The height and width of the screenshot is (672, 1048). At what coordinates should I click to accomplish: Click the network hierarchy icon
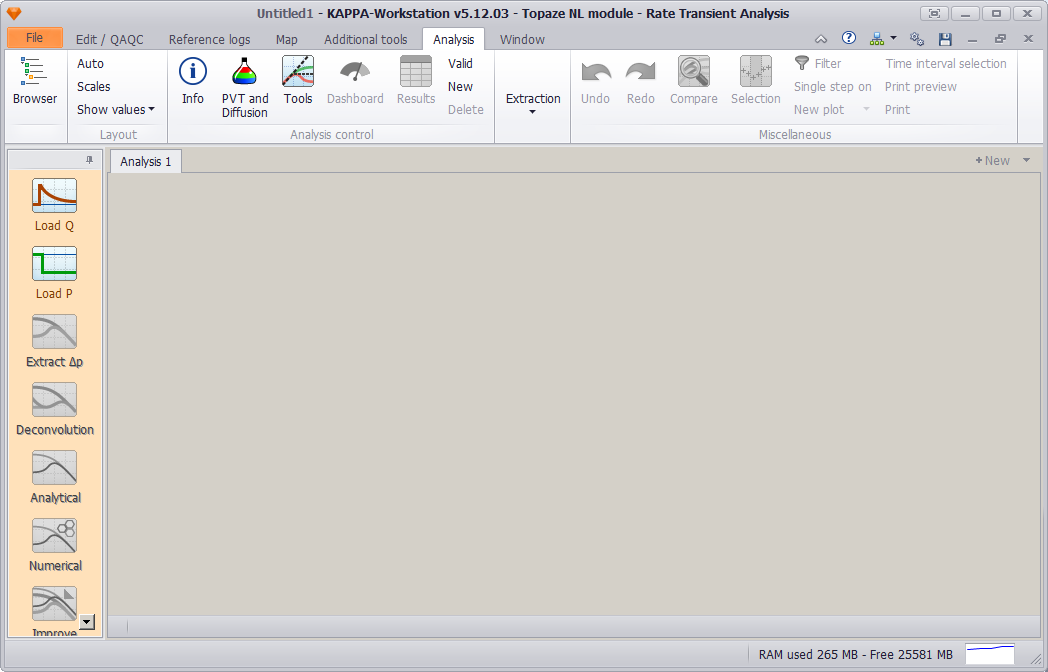(x=877, y=39)
